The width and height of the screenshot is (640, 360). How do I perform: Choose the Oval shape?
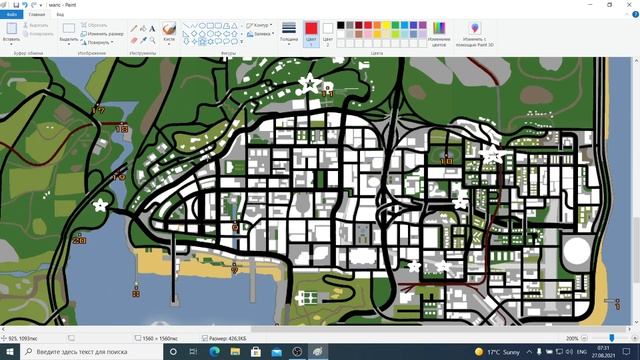(202, 26)
